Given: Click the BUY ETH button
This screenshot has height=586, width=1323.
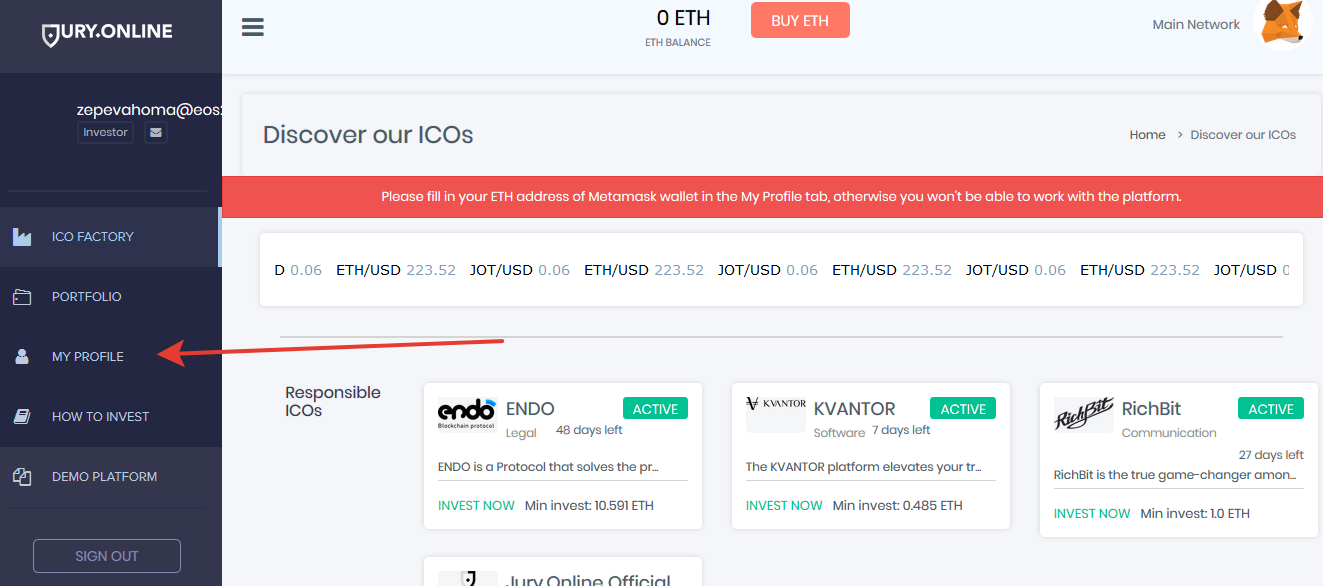Looking at the screenshot, I should point(800,20).
